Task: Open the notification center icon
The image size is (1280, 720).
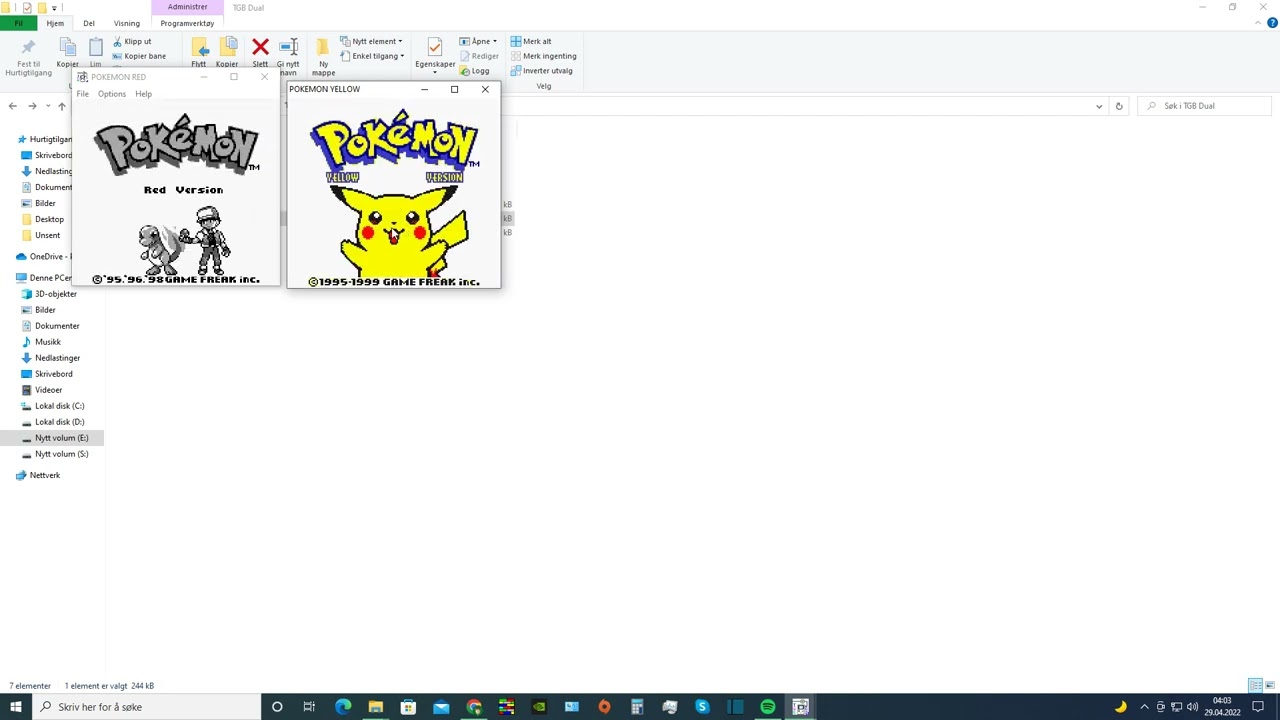Action: tap(1258, 707)
